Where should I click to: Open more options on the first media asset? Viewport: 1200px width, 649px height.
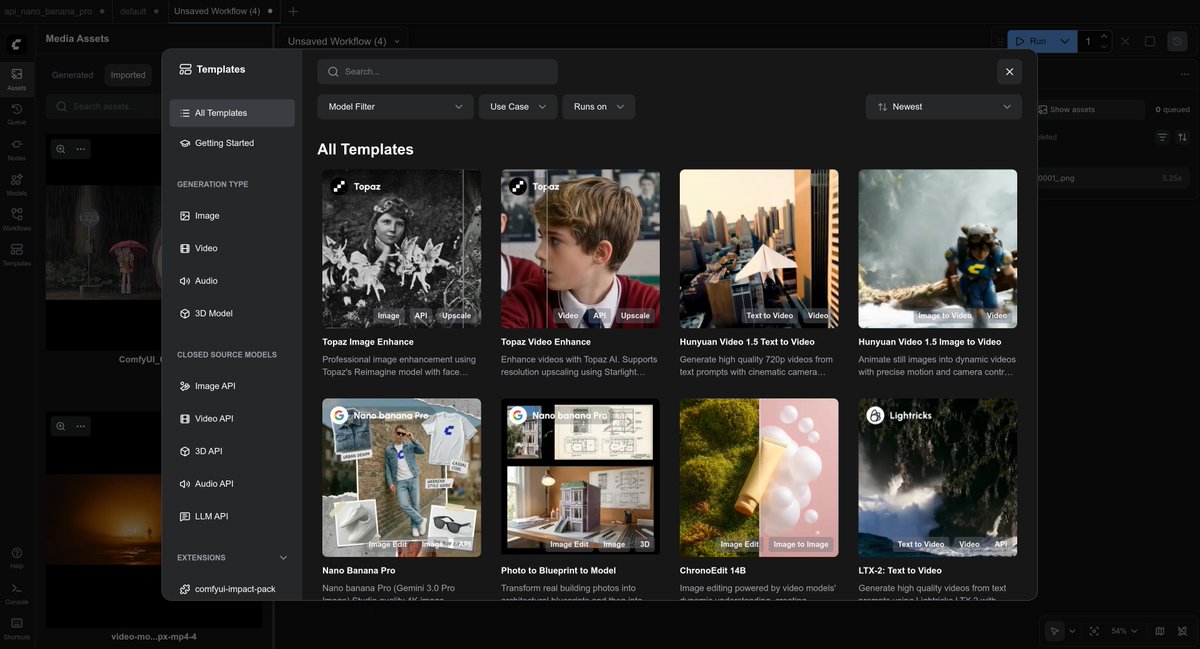coord(81,149)
